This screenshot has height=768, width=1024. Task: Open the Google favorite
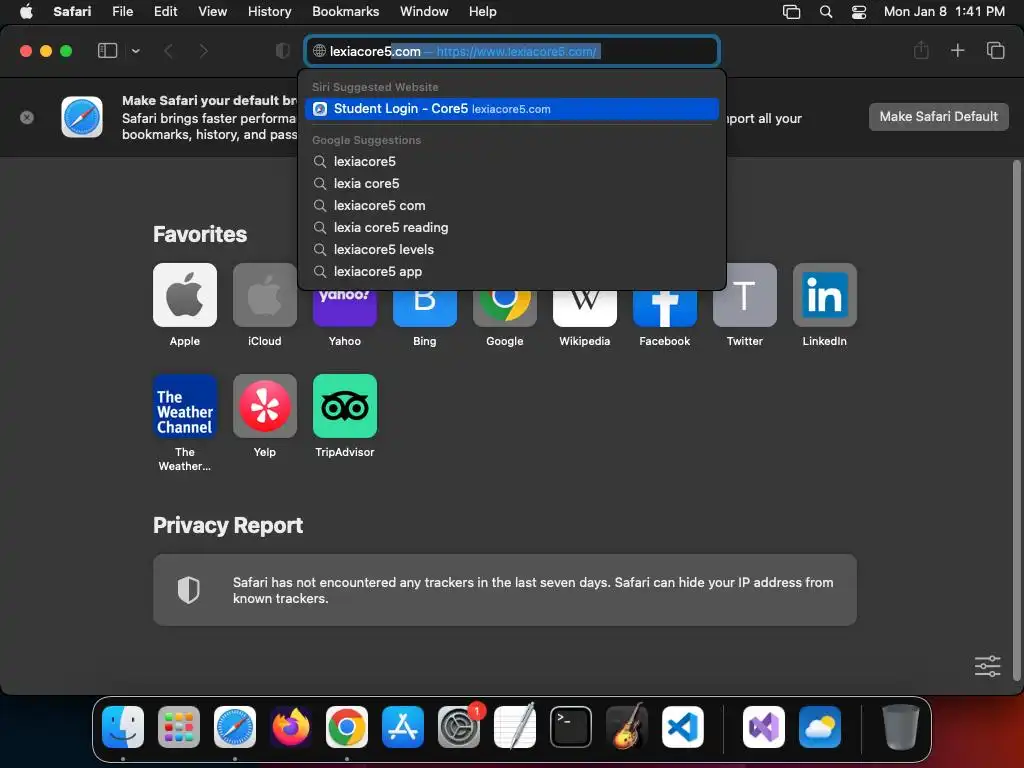click(505, 308)
